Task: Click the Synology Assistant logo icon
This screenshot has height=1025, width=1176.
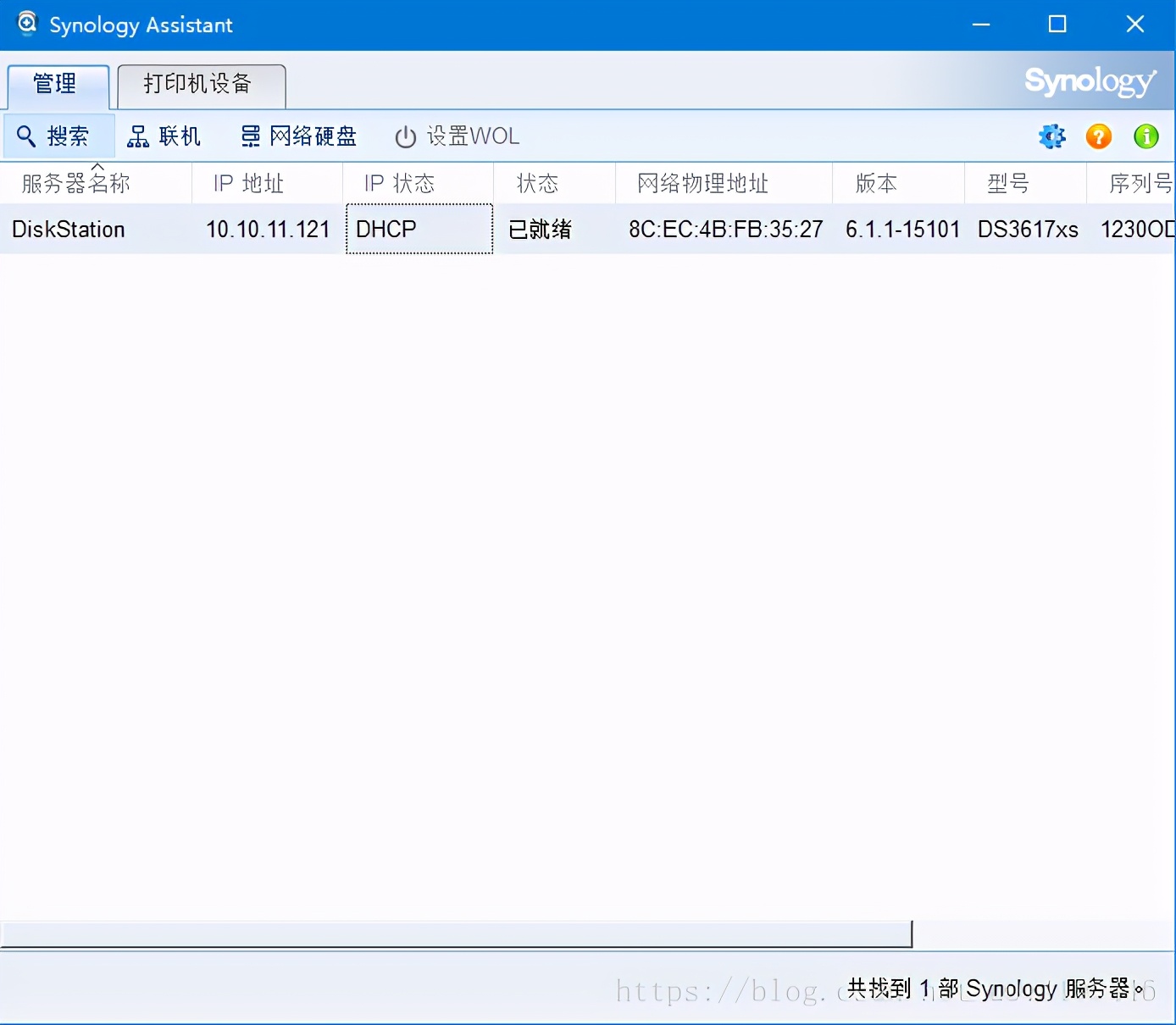Action: (27, 24)
